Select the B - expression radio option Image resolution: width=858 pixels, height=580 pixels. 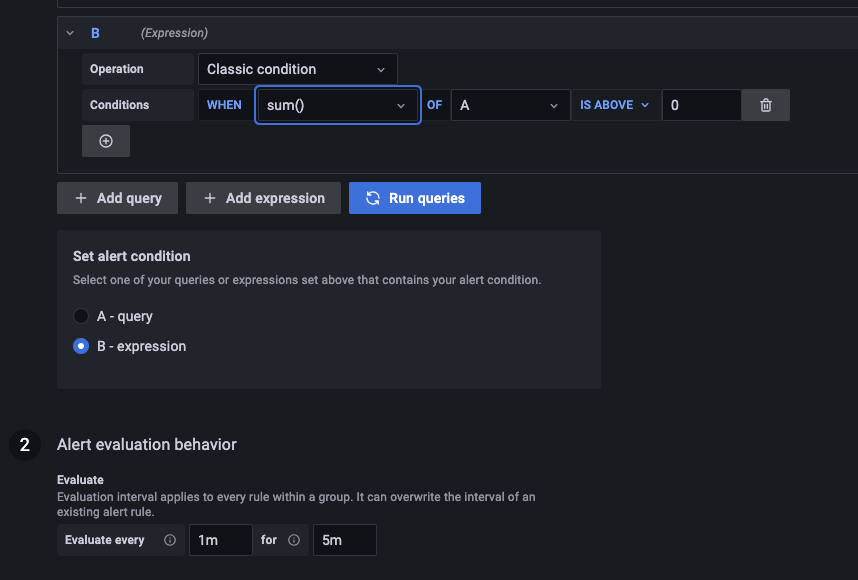coord(81,346)
